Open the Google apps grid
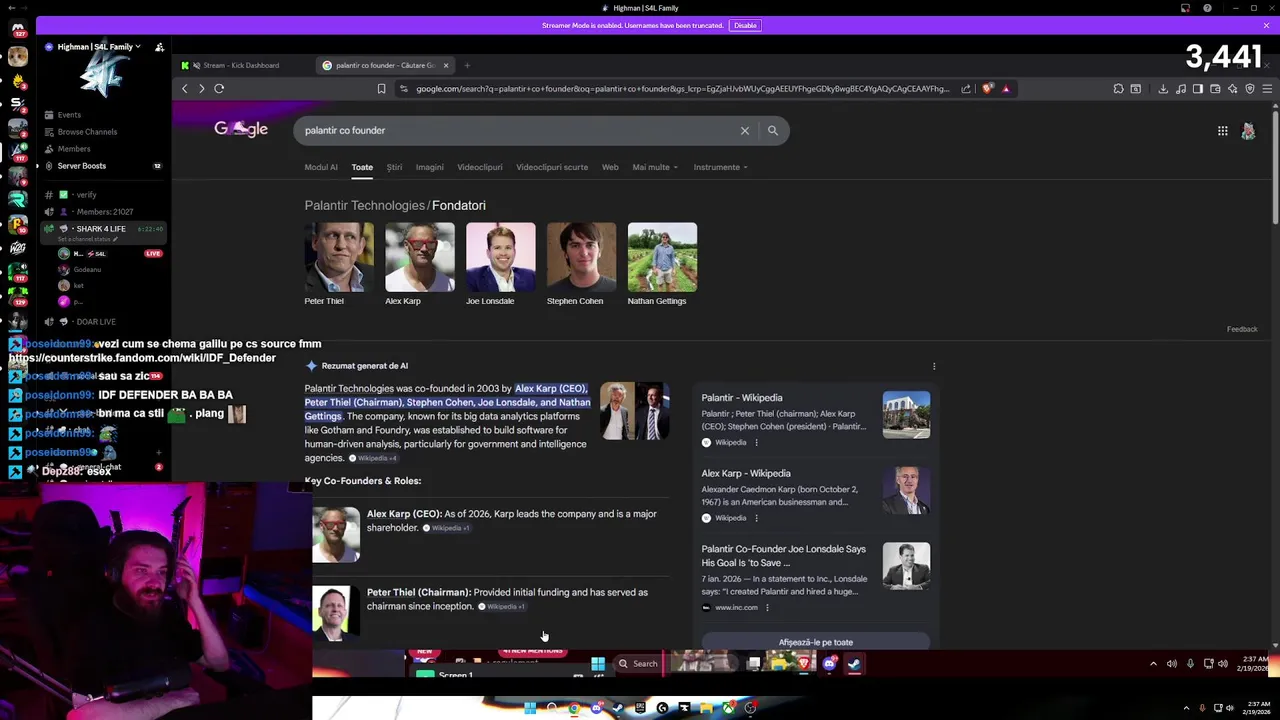 pyautogui.click(x=1222, y=130)
